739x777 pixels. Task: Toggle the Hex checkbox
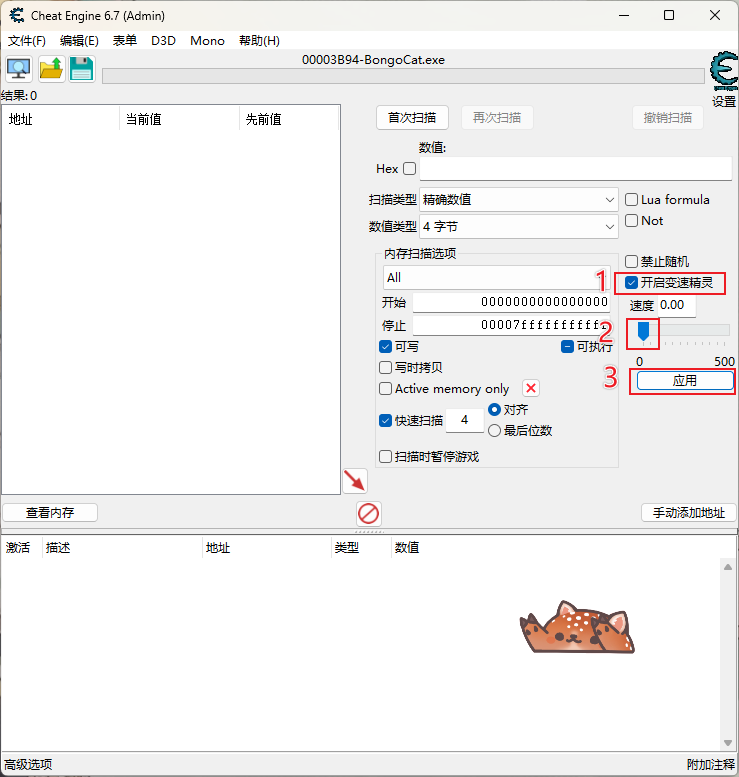point(409,169)
